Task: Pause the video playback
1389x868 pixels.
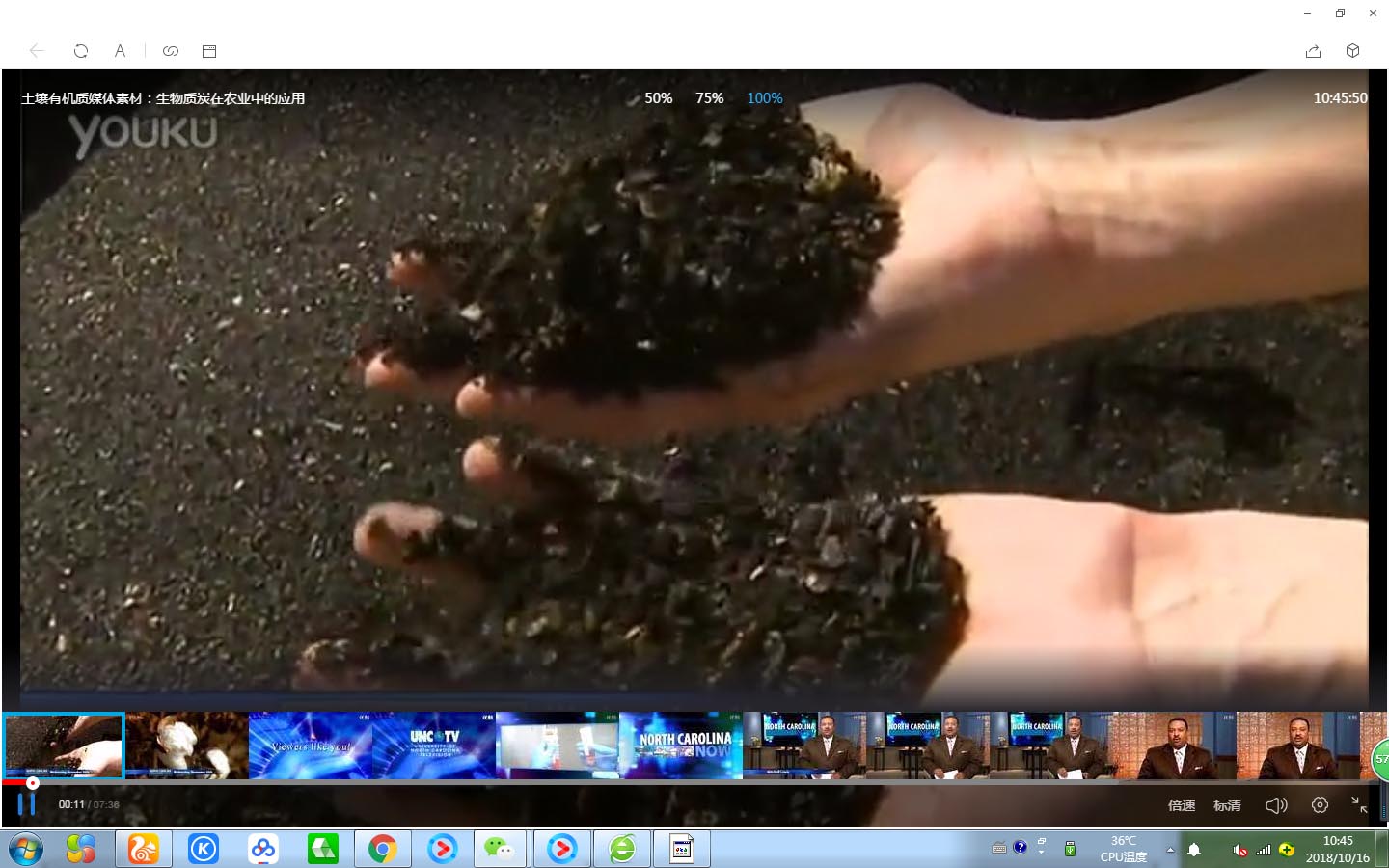Action: tap(26, 803)
